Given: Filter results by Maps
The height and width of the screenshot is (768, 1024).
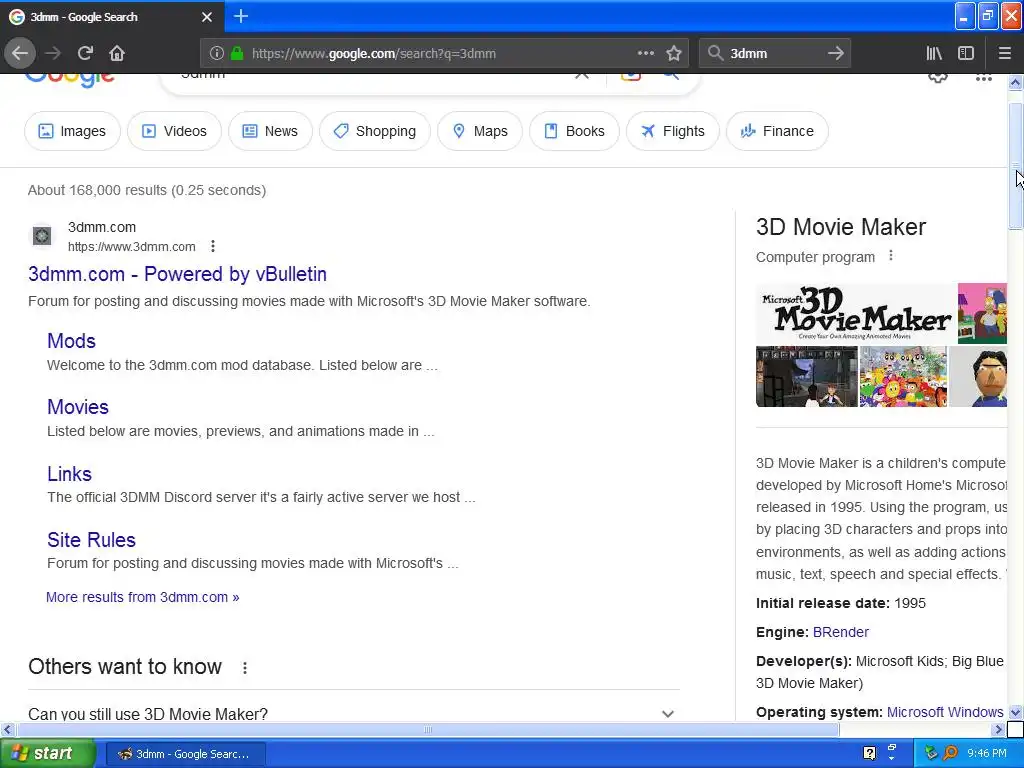Looking at the screenshot, I should (x=480, y=131).
